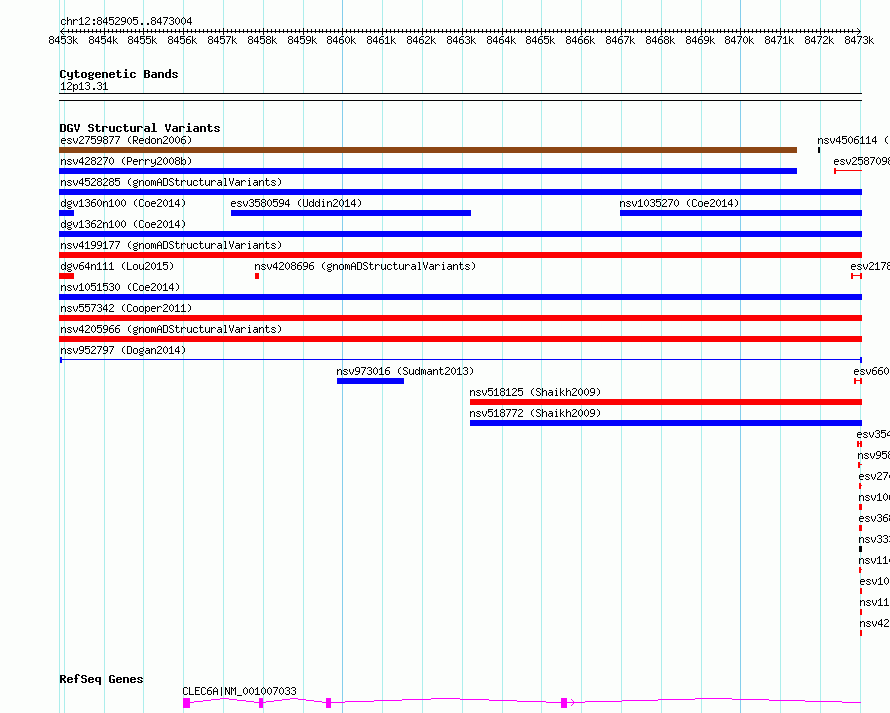Viewport: 890px width, 713px height.
Task: Select the esv3580594 (Uddin2014) variant bar
Action: [x=350, y=213]
